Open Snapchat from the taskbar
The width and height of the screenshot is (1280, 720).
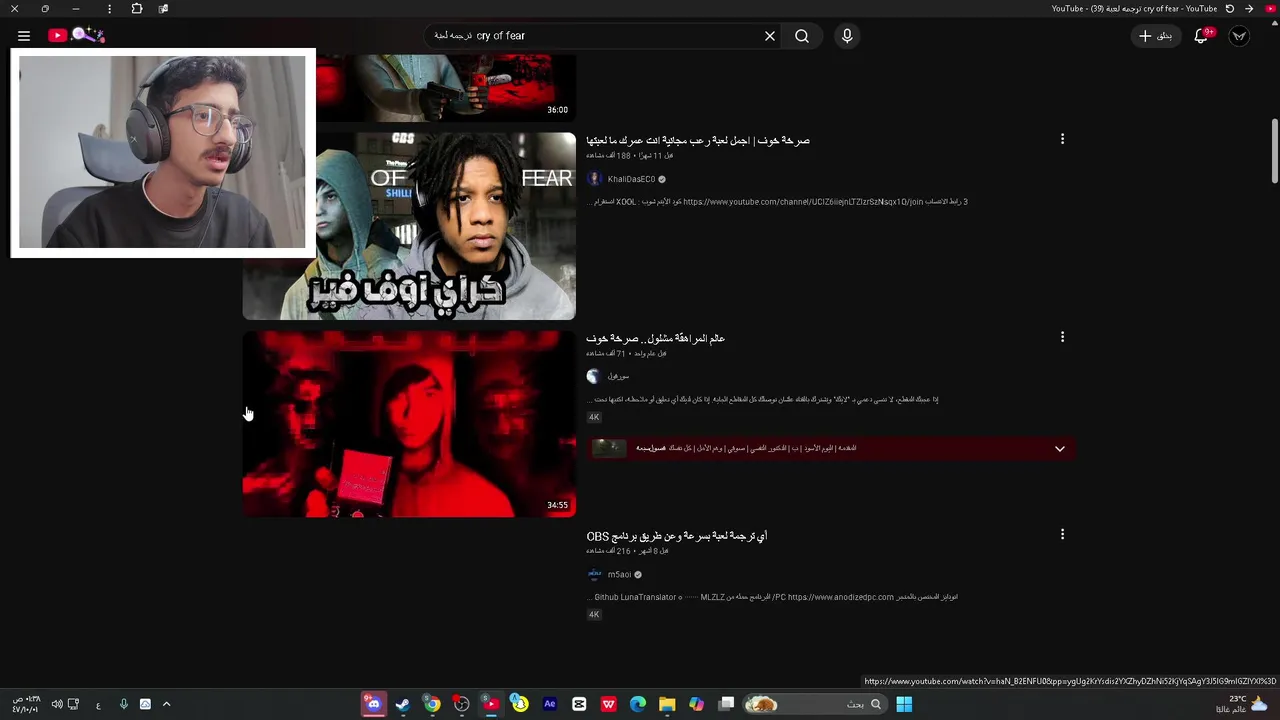click(520, 704)
